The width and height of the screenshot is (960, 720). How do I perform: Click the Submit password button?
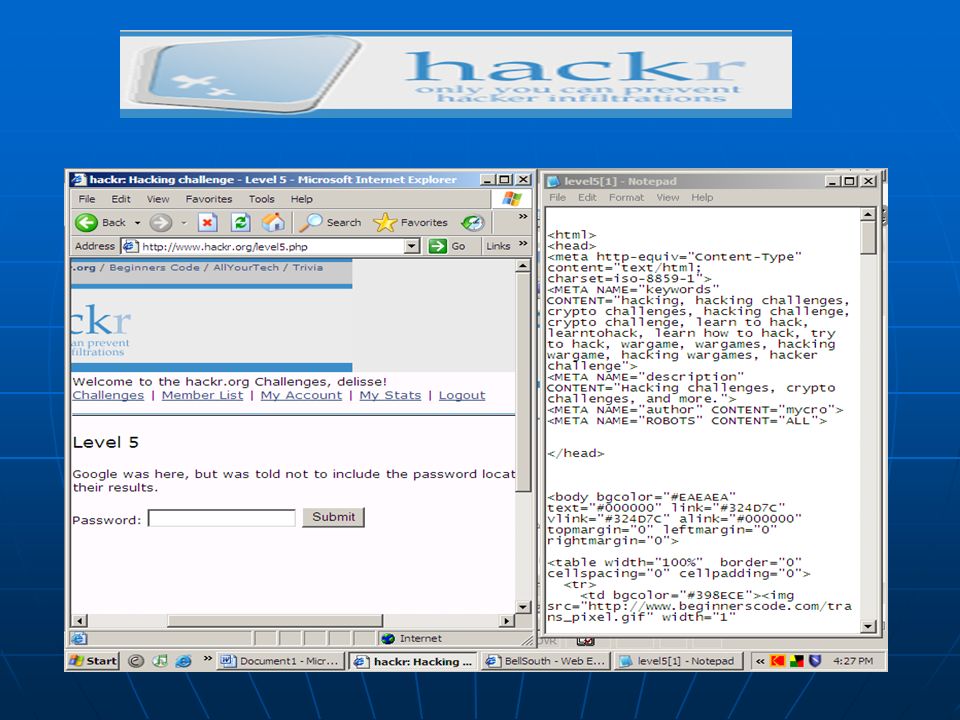click(x=333, y=517)
